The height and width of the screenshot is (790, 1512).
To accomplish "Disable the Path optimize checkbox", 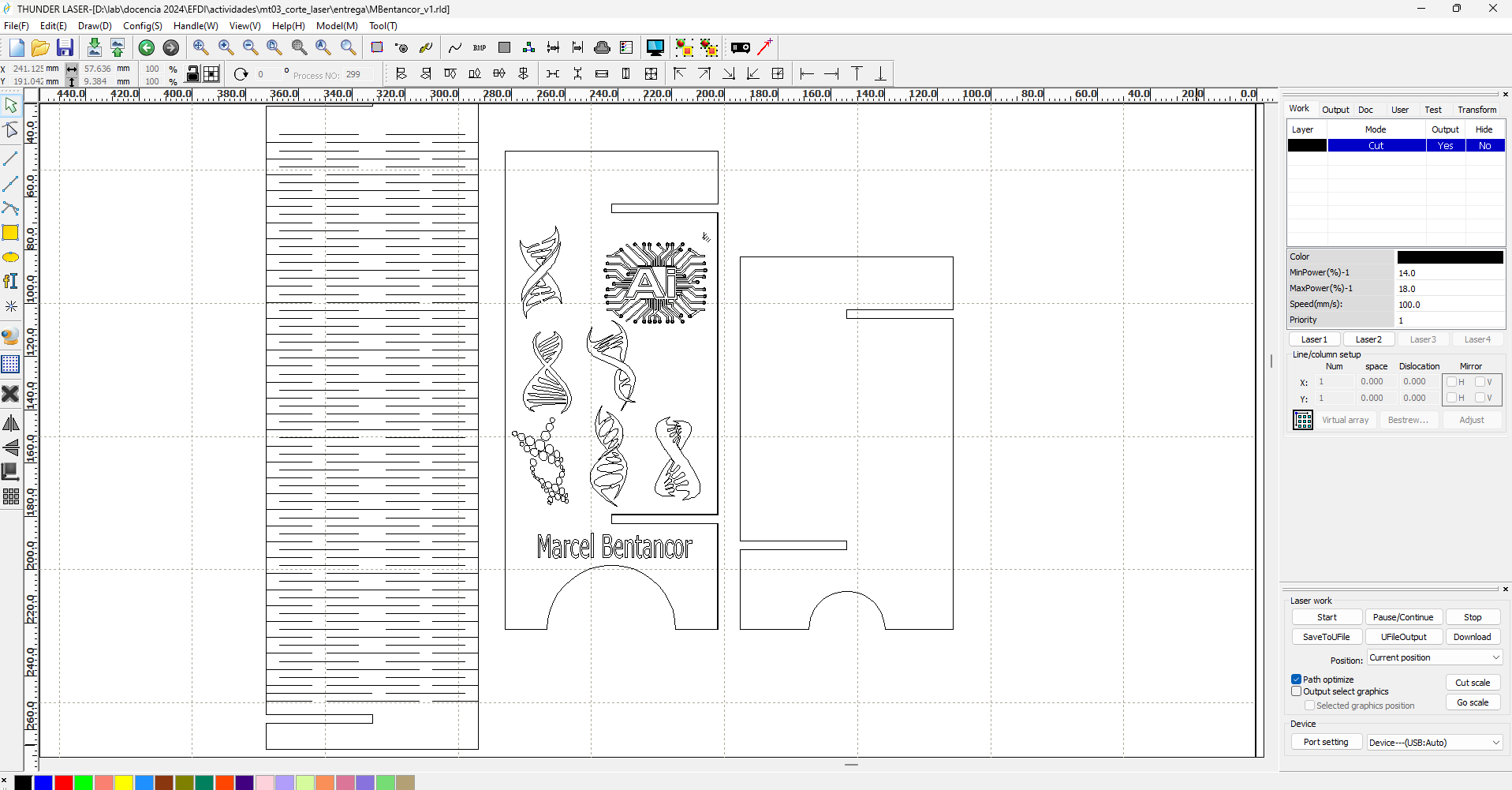I will coord(1296,680).
